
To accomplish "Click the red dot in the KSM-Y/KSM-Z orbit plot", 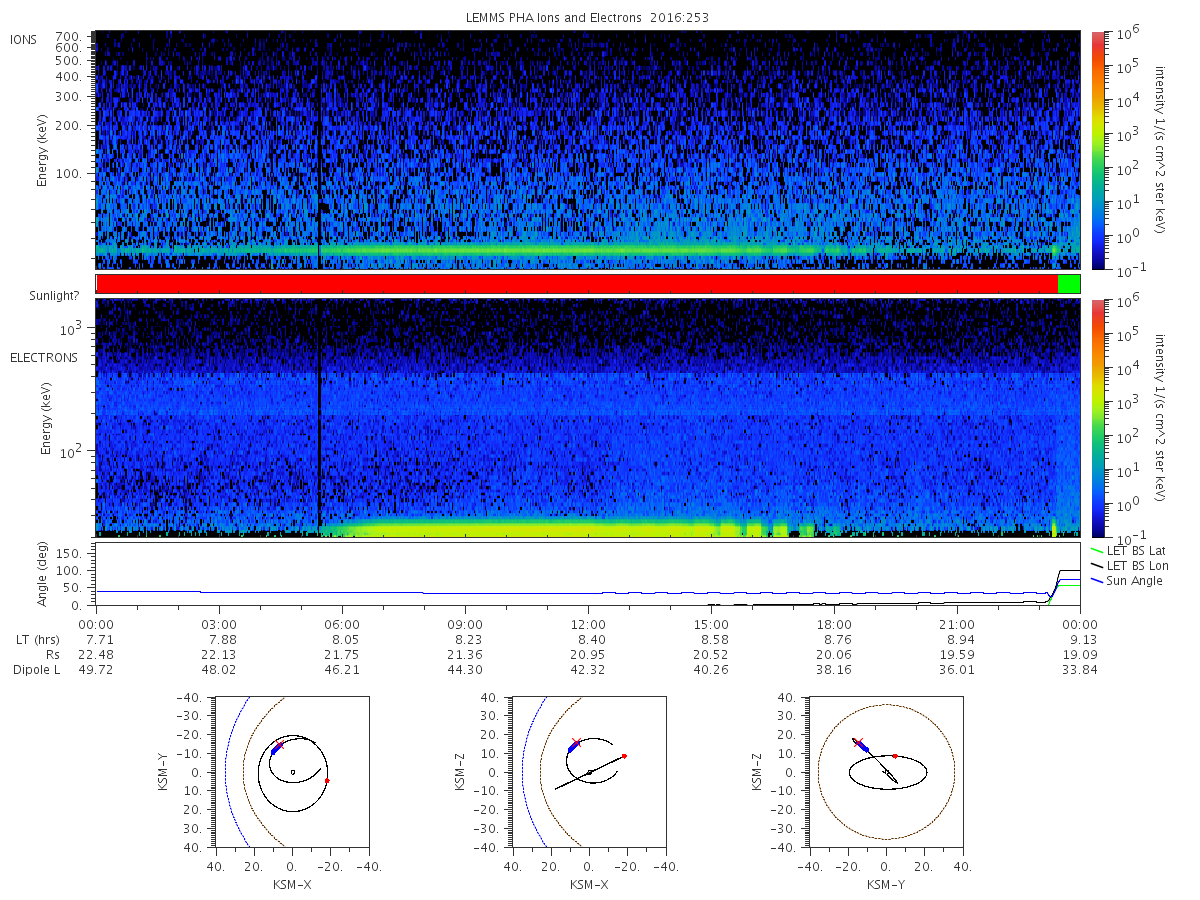I will tap(895, 756).
